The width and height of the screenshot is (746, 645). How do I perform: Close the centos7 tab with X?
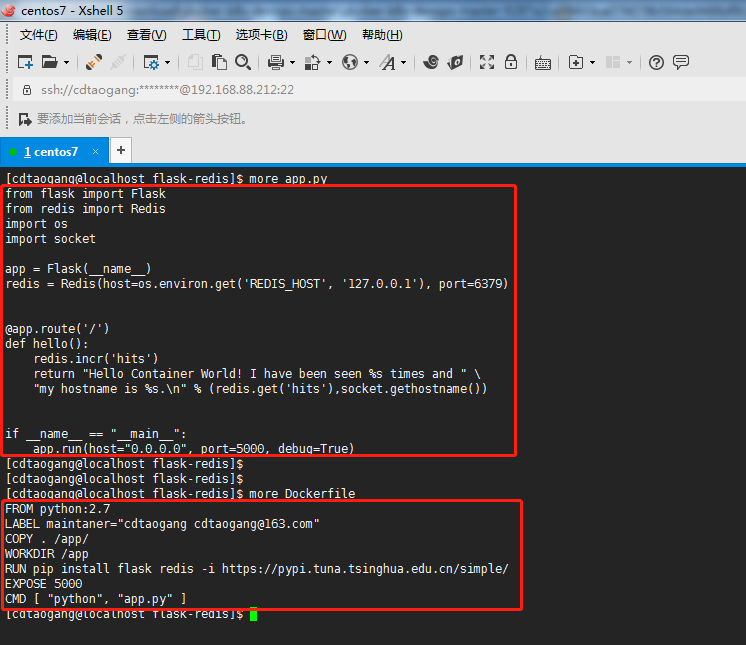pos(96,151)
